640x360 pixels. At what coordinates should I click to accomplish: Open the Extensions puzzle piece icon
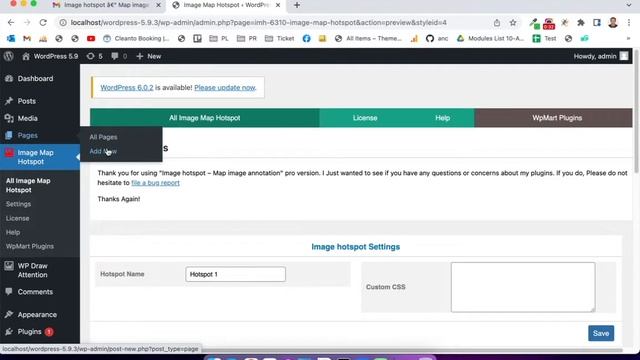click(x=581, y=23)
